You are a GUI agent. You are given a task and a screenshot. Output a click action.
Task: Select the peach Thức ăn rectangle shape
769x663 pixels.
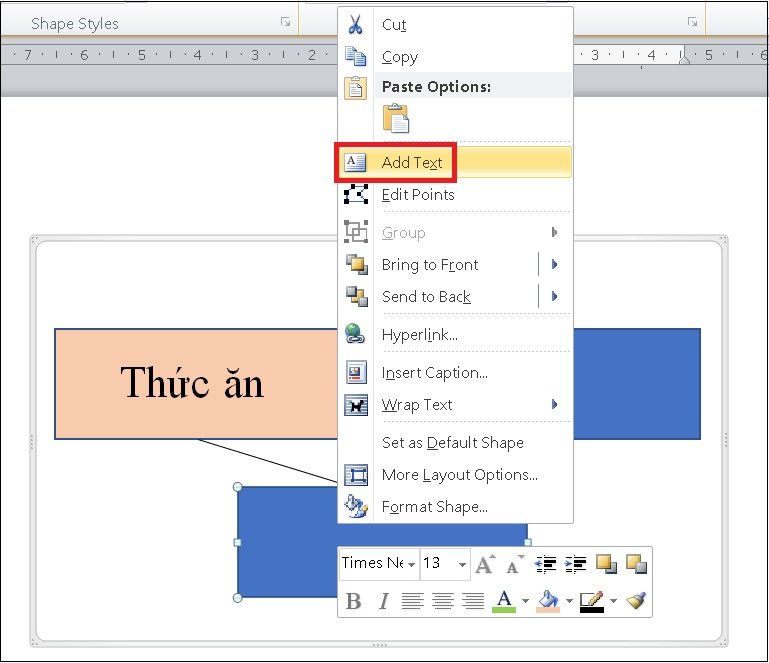coord(196,383)
